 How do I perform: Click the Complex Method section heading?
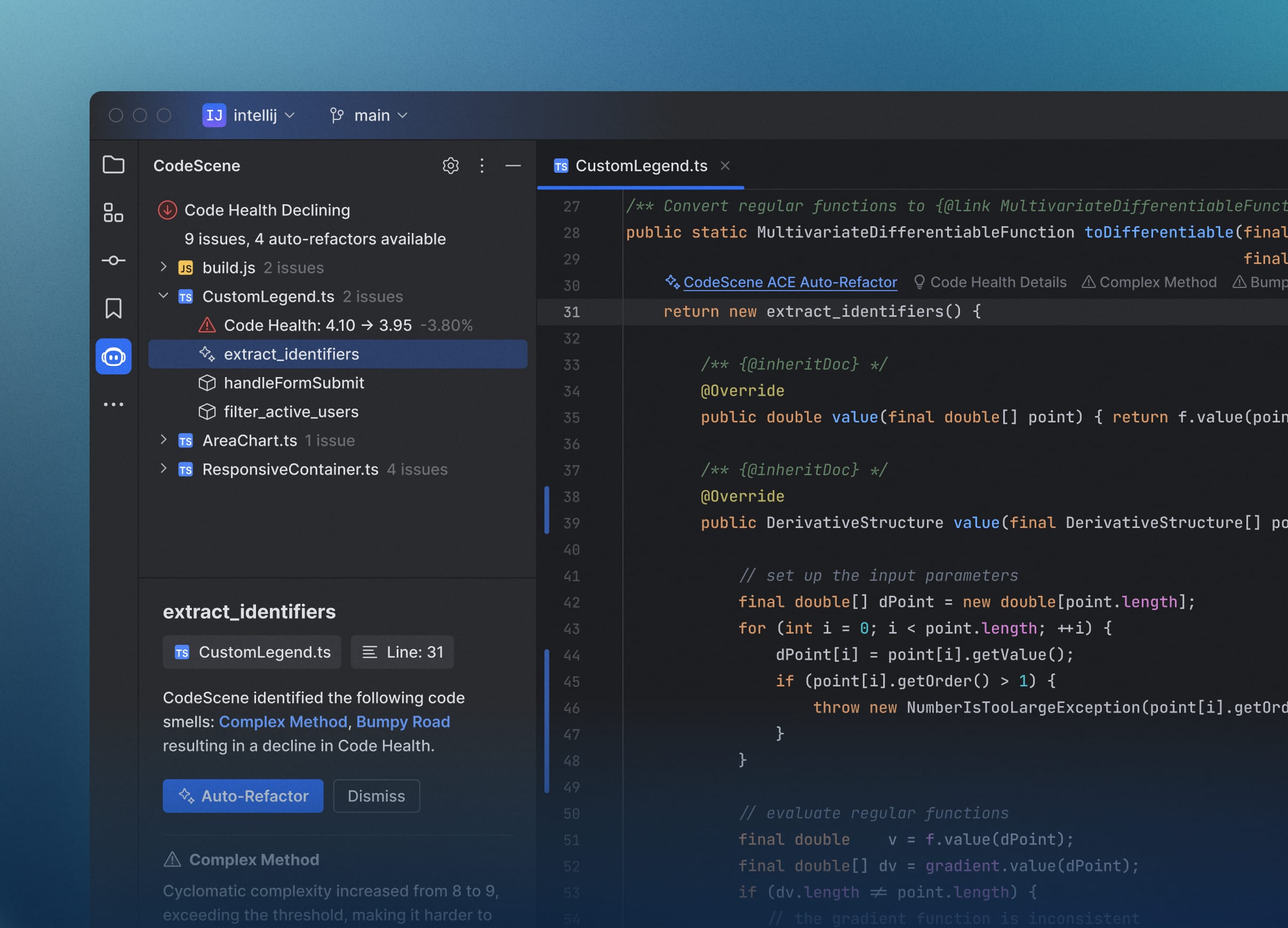(x=254, y=860)
